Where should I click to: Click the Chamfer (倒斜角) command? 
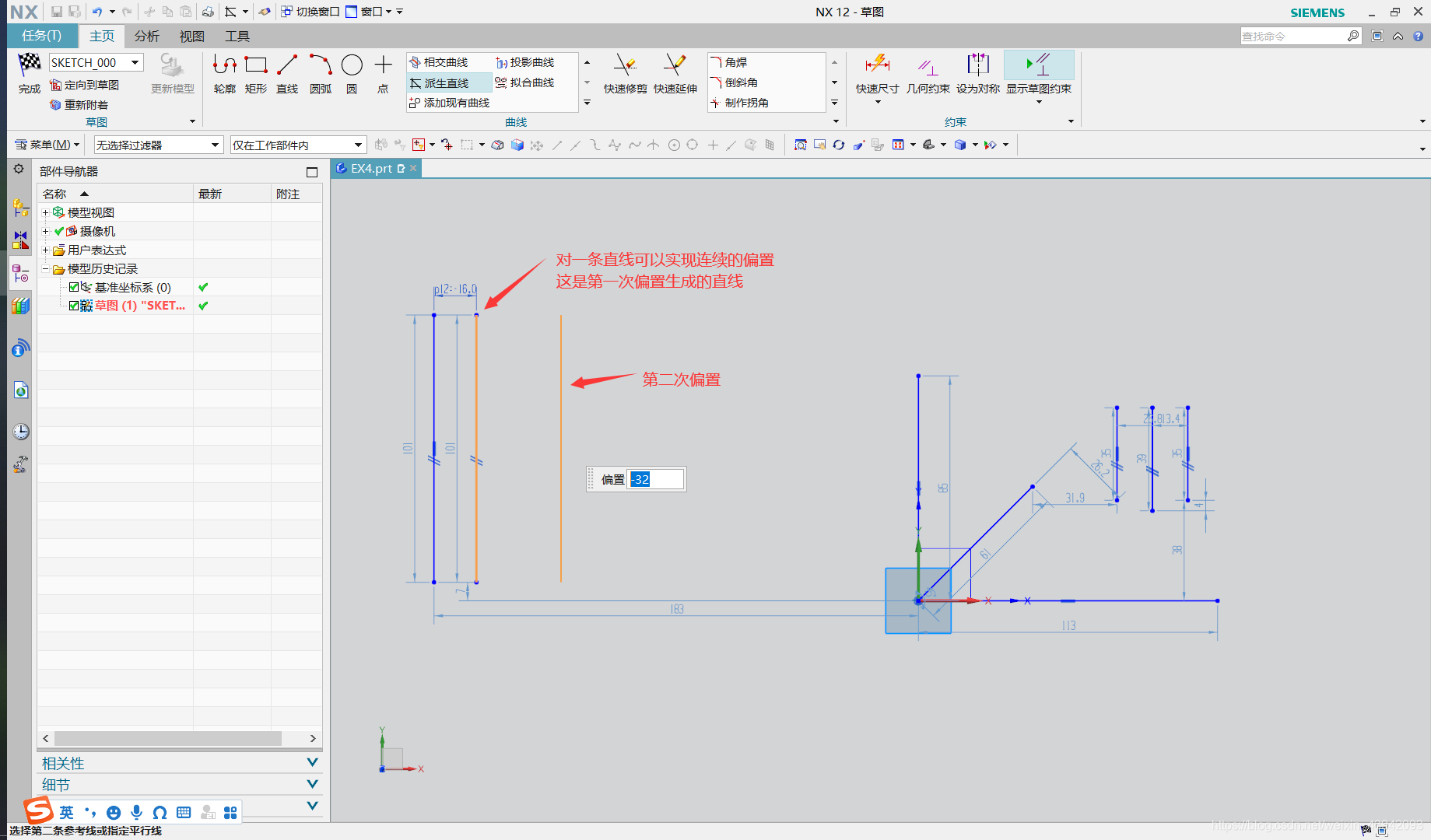tap(735, 82)
